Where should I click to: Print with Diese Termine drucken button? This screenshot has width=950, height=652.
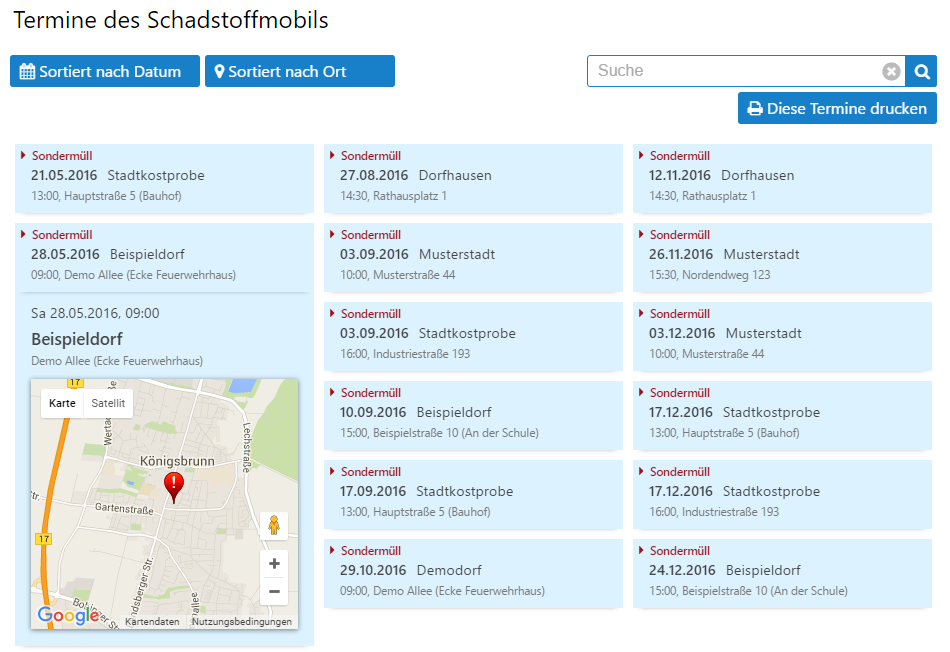[837, 108]
